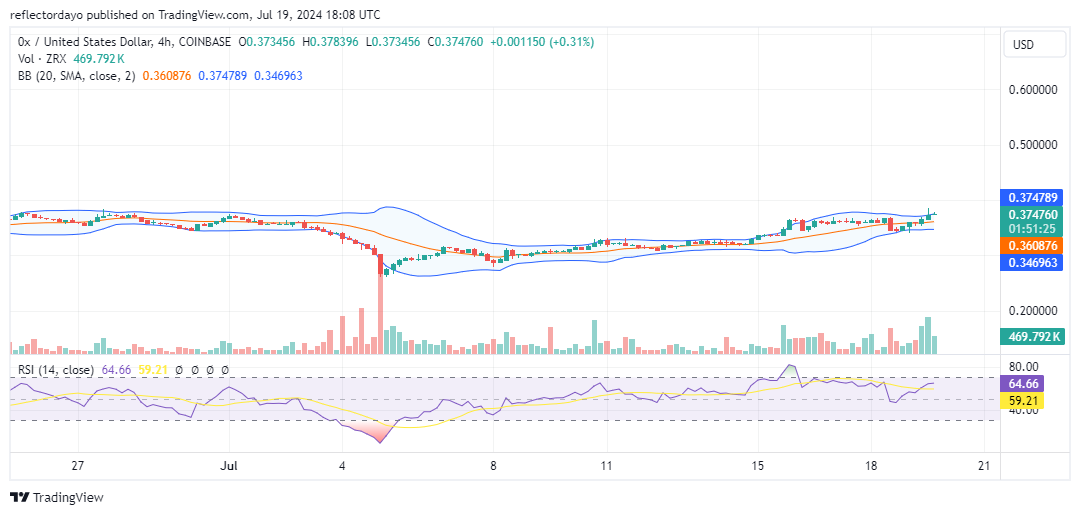Click the TradingView logo at bottom left
This screenshot has width=1080, height=515.
(56, 497)
